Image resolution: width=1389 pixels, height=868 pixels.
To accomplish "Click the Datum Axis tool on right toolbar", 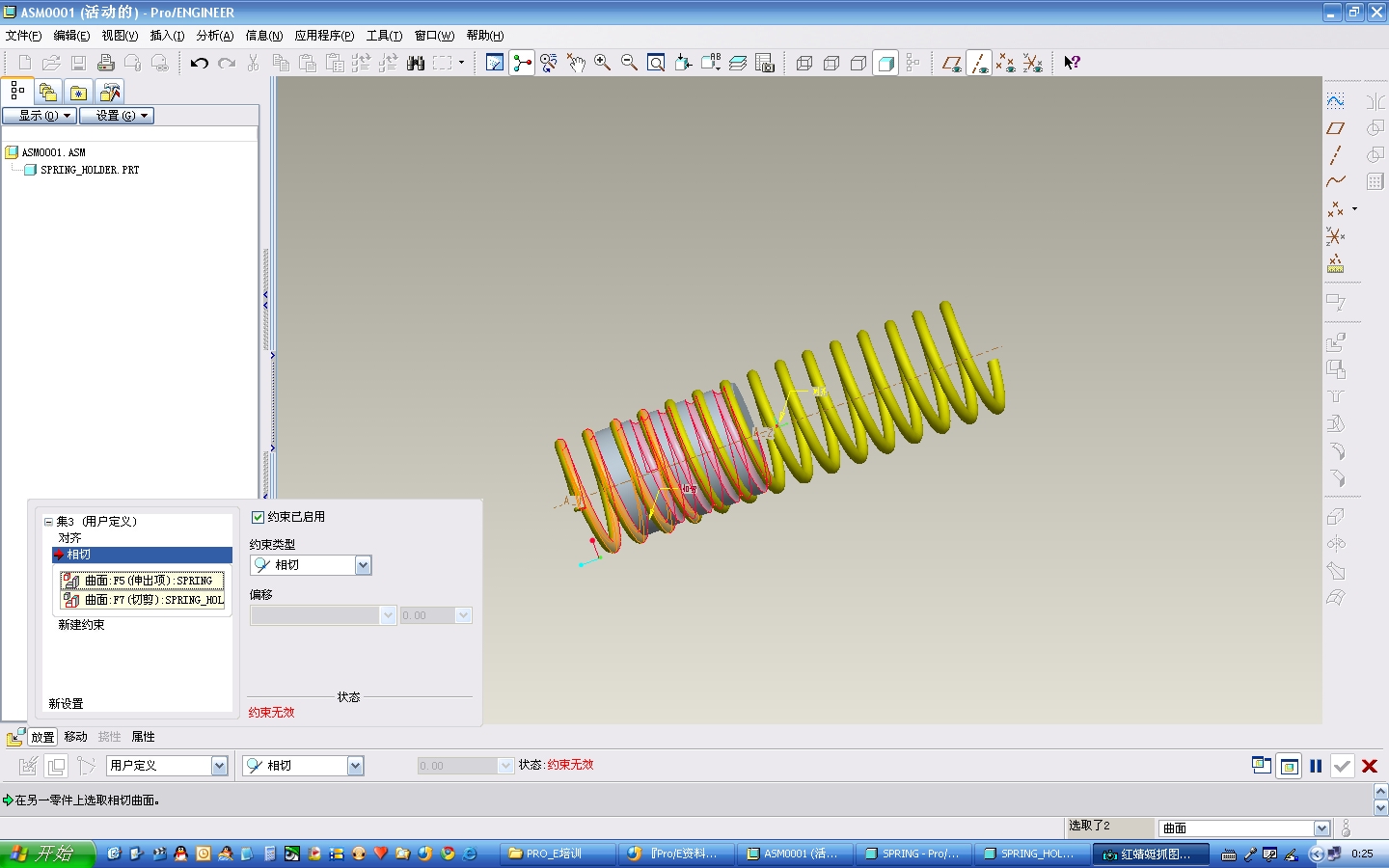I will point(1336,155).
